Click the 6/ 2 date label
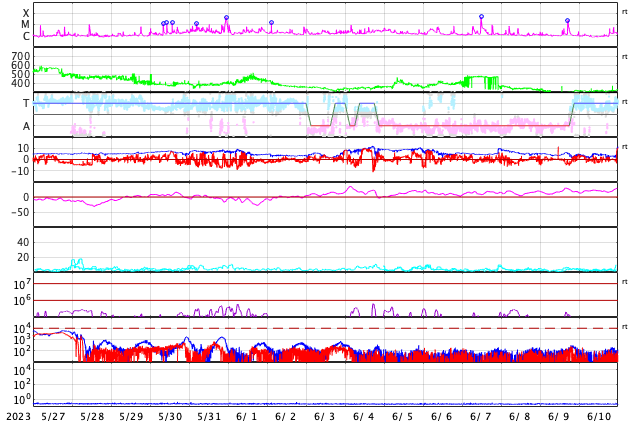Image resolution: width=634 pixels, height=424 pixels. pos(286,416)
